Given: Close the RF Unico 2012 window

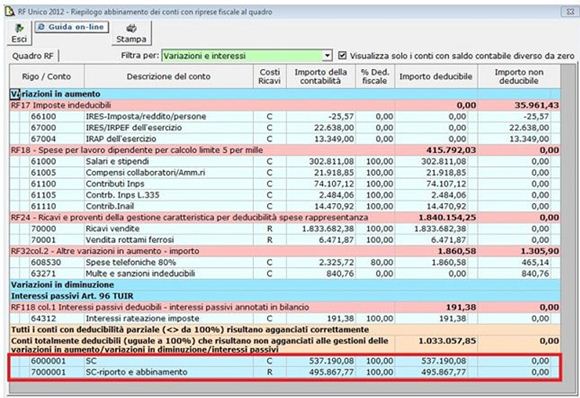Looking at the screenshot, I should click(x=570, y=12).
